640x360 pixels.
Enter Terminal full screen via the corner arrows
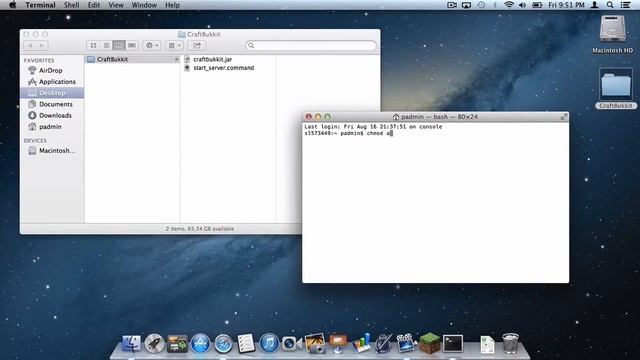tap(564, 117)
